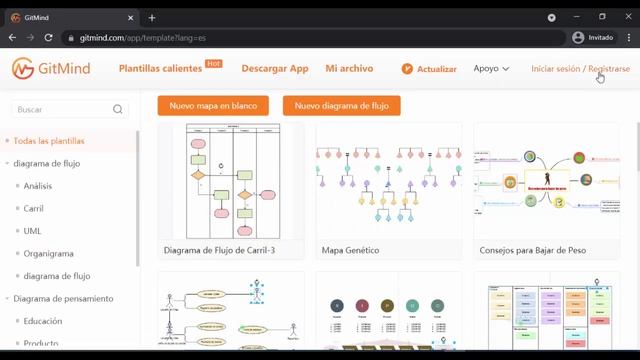Click the search magnifier icon
This screenshot has width=640, height=360.
point(118,109)
